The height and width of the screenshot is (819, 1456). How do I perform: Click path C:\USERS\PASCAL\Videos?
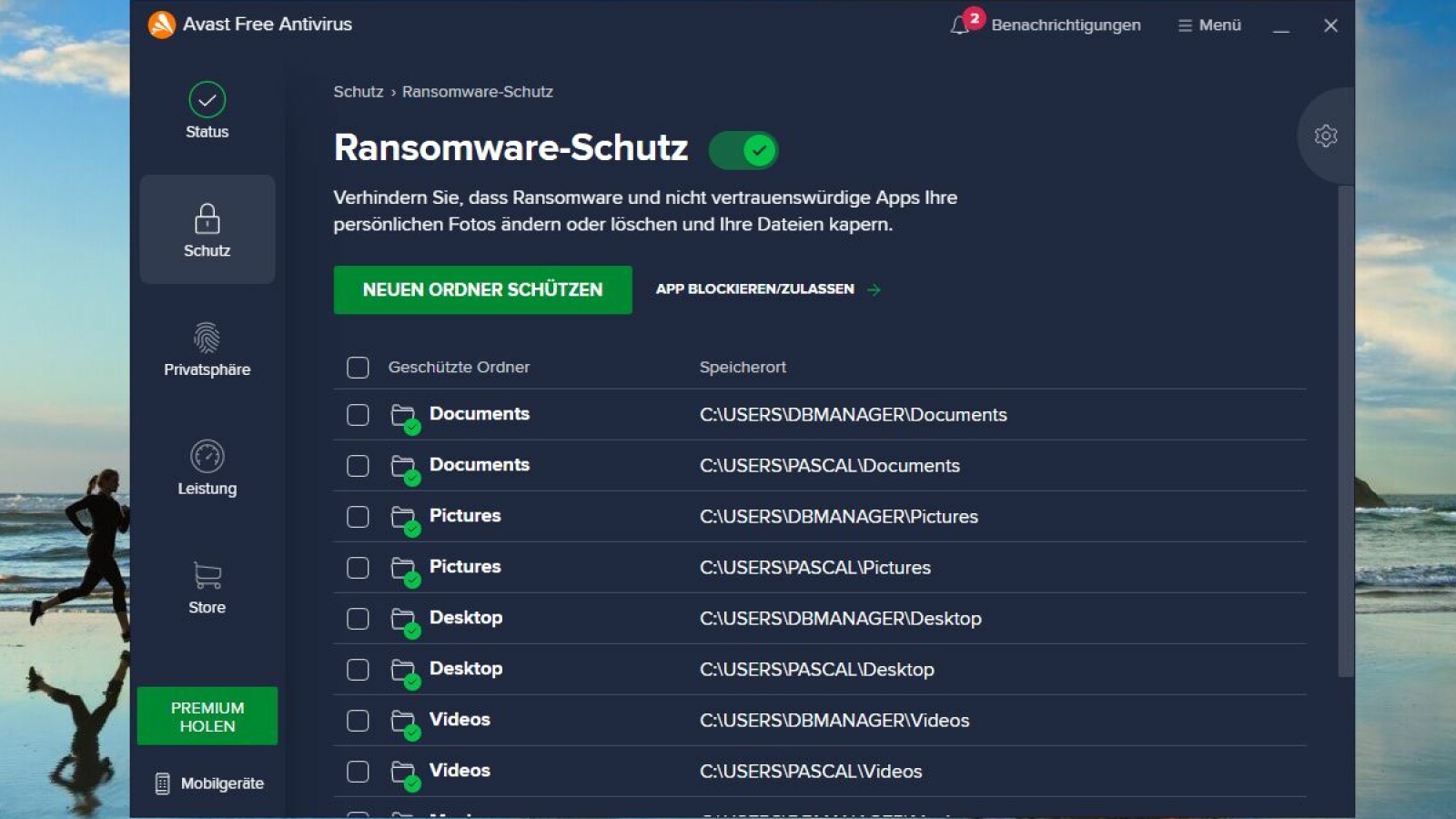[x=811, y=772]
